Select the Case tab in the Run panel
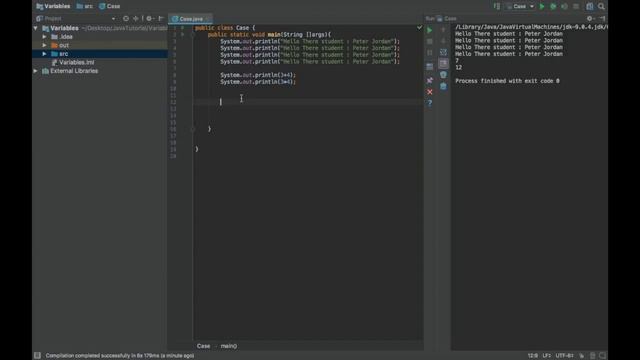This screenshot has width=640, height=360. tap(447, 18)
